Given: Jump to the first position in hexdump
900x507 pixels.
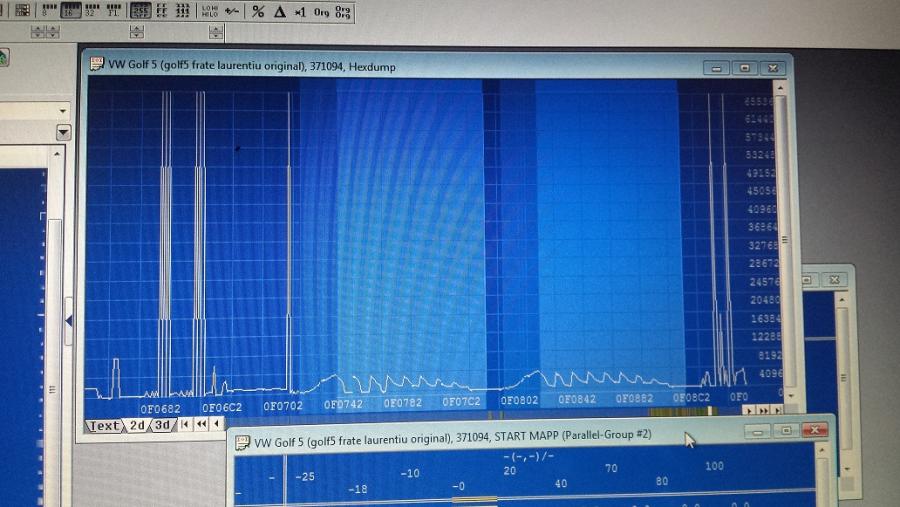Looking at the screenshot, I should (185, 425).
